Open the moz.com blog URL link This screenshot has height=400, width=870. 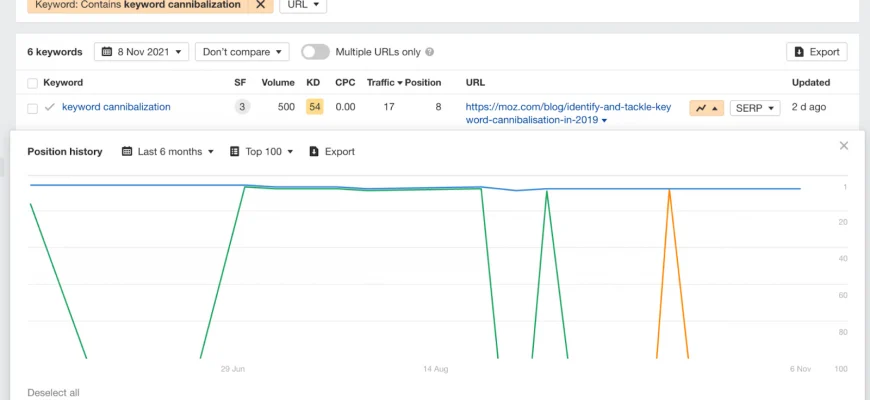(x=567, y=113)
